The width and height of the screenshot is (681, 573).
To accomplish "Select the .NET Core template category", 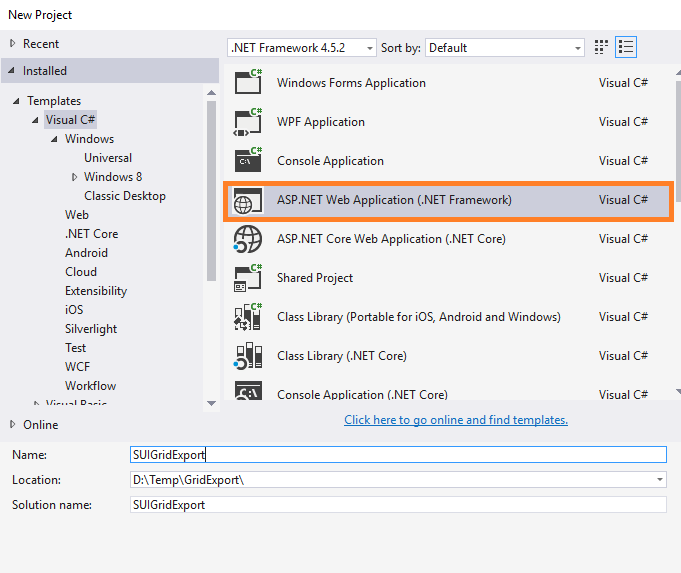I will [91, 234].
